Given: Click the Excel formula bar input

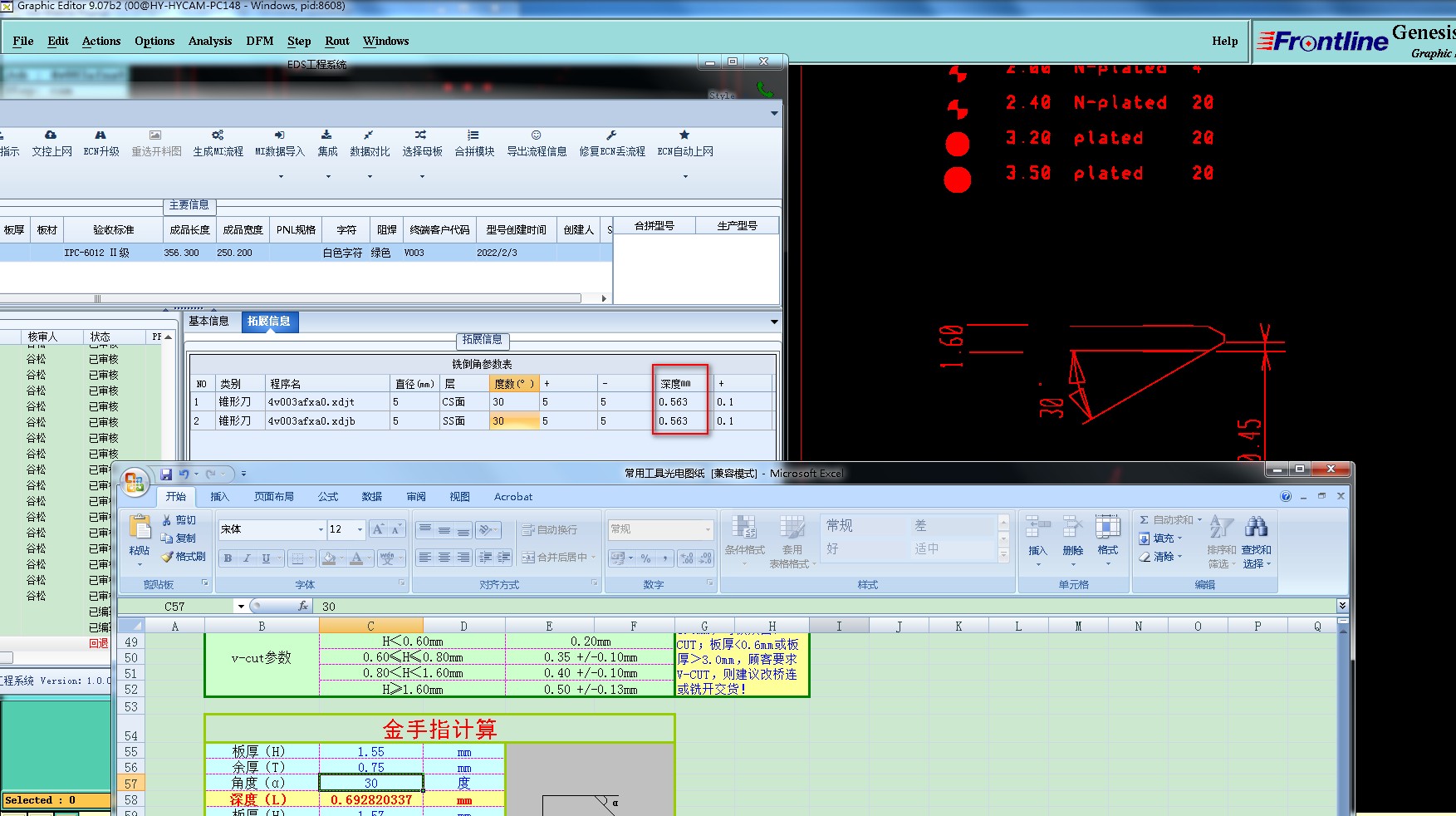Looking at the screenshot, I should point(825,607).
